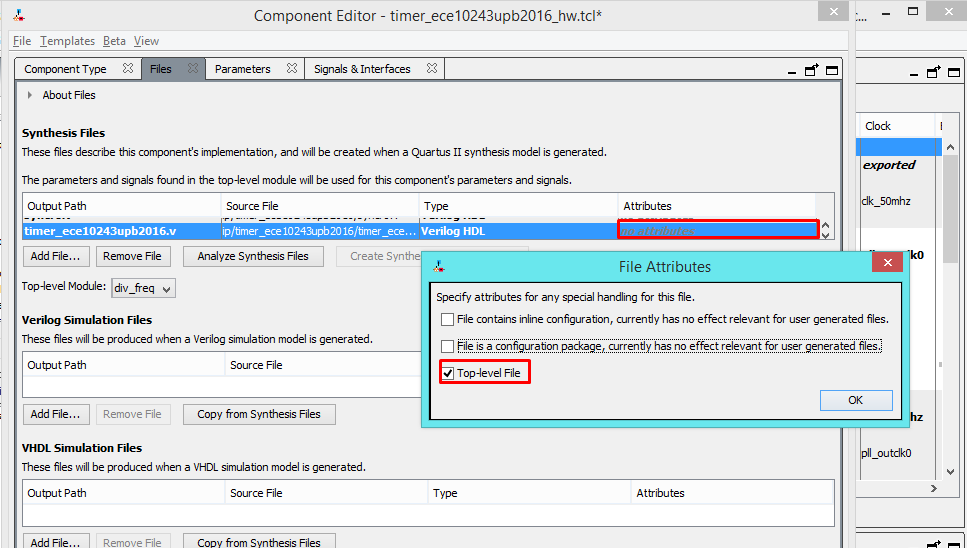Image resolution: width=967 pixels, height=548 pixels.
Task: Detach Component Editor panel into window
Action: pos(812,70)
